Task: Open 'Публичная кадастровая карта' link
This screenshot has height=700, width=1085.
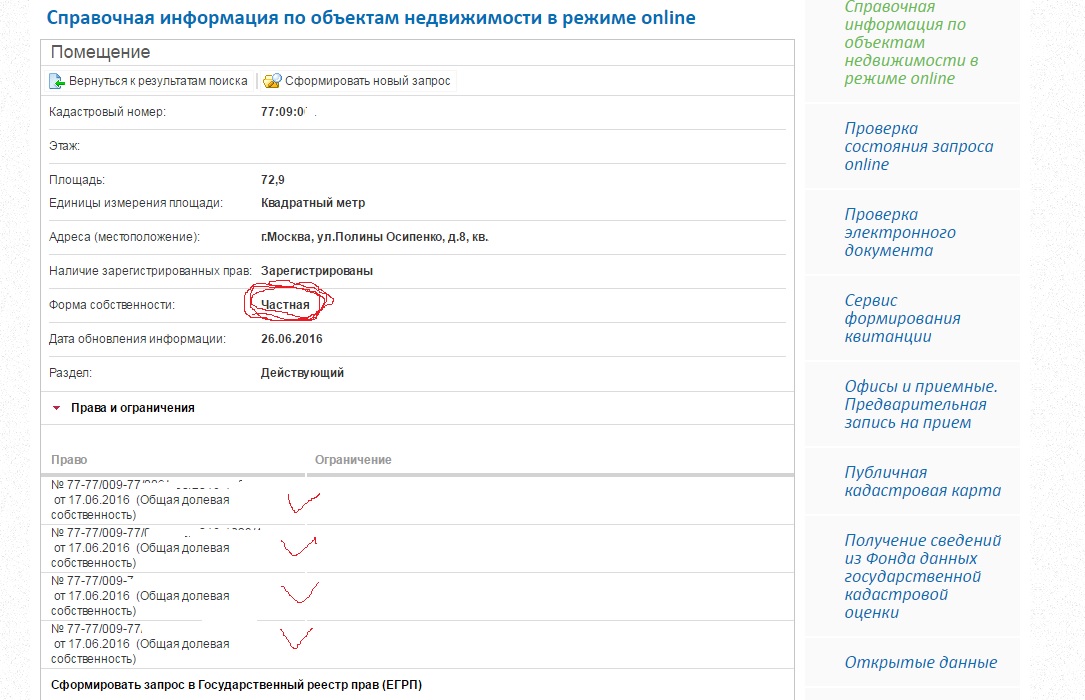Action: (x=922, y=481)
